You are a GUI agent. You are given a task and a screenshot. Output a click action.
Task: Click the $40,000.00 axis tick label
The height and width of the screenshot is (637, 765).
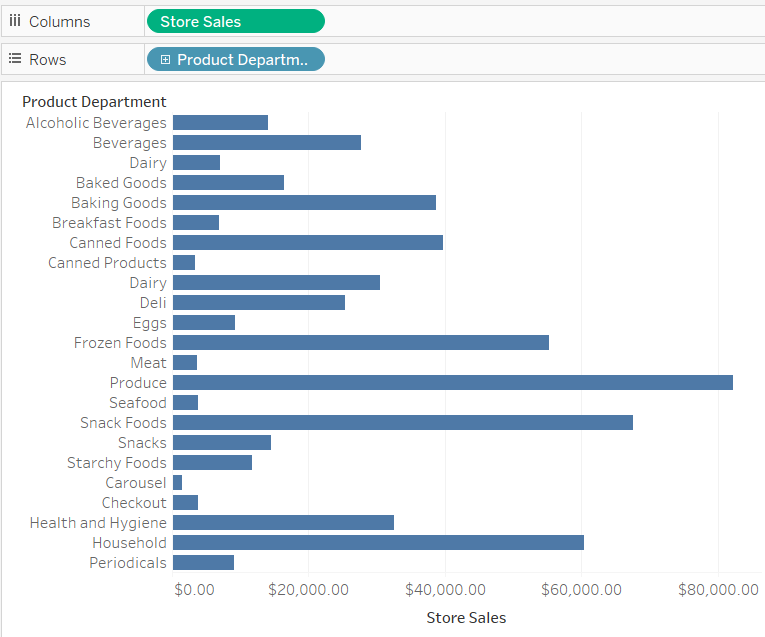(x=445, y=590)
